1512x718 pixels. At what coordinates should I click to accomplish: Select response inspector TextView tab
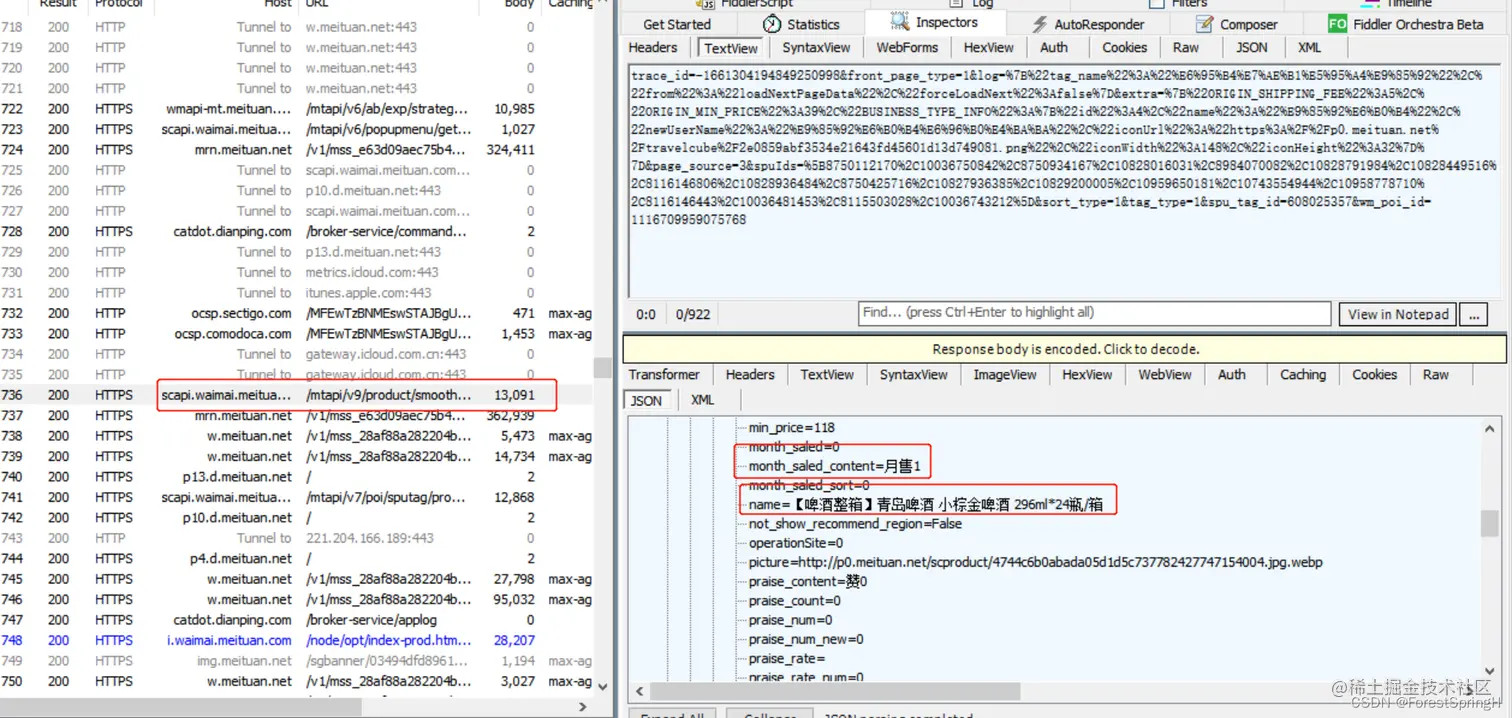click(827, 374)
